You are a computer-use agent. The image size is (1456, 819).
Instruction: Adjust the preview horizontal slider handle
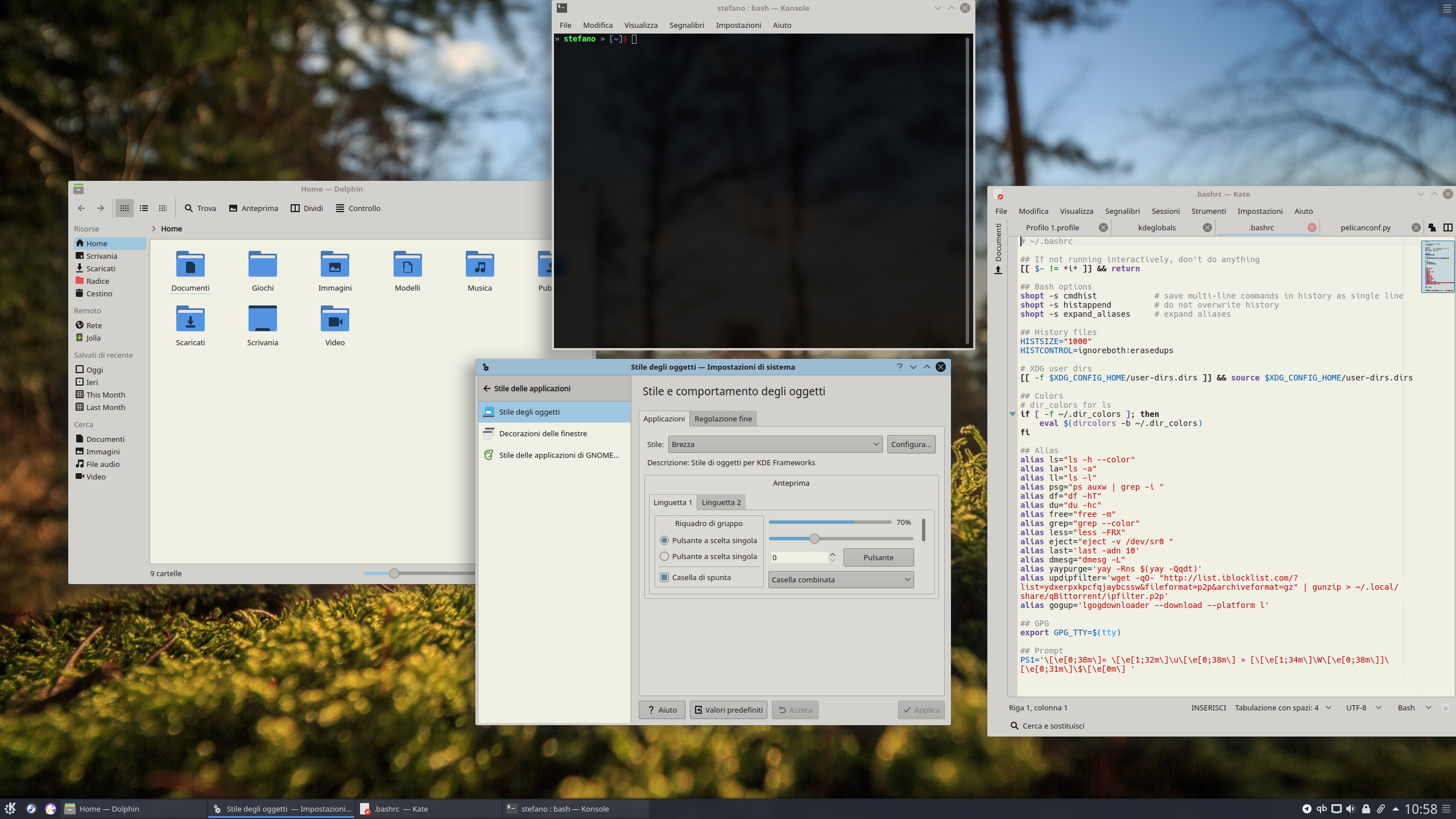click(814, 539)
